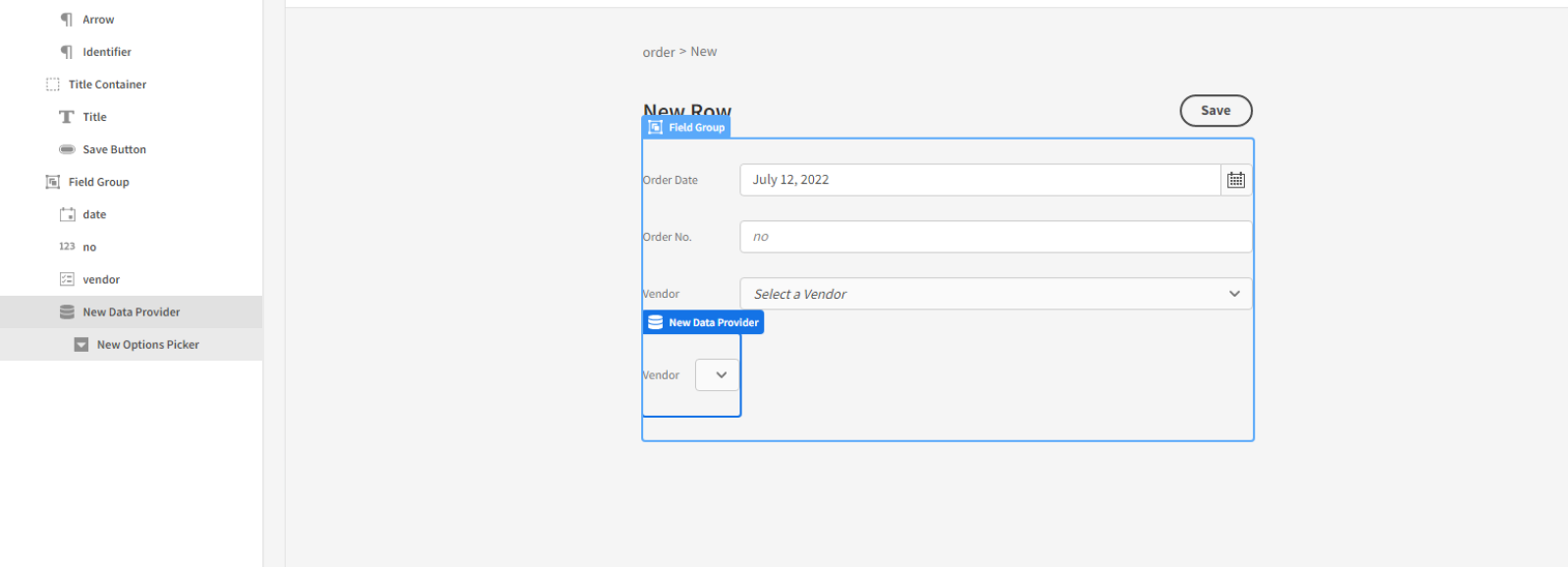This screenshot has width=1568, height=567.
Task: Click the Vendor label beside Select a Vendor
Action: coord(661,294)
